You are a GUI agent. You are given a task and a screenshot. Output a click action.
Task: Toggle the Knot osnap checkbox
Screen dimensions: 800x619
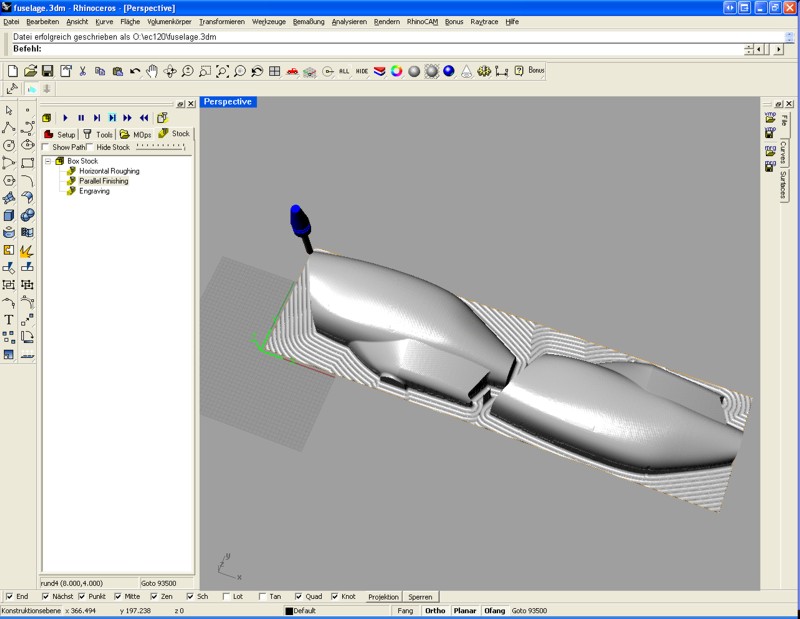[x=335, y=596]
